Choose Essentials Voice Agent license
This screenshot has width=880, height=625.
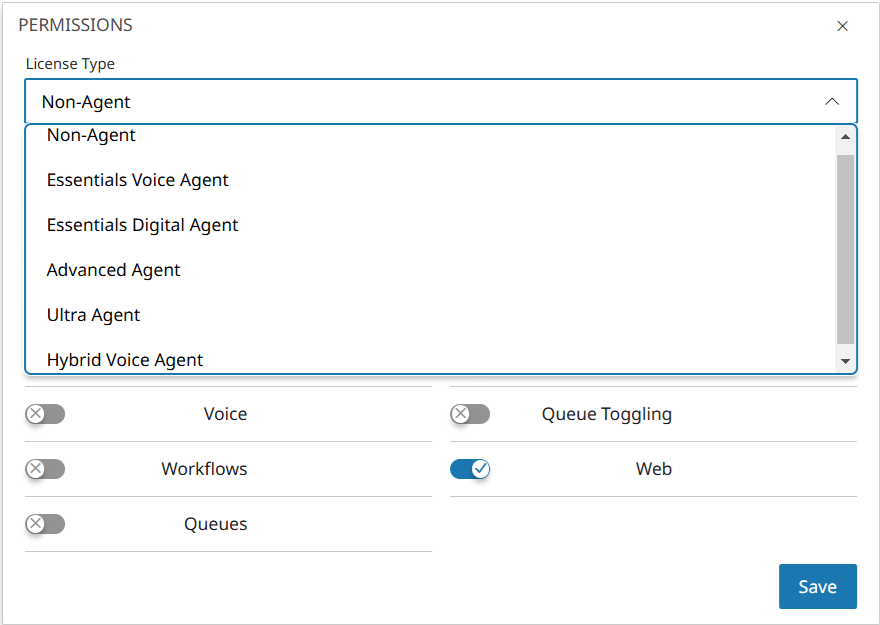[x=430, y=180]
